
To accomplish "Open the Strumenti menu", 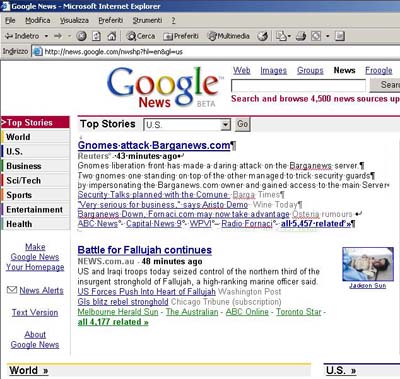I will click(x=147, y=20).
